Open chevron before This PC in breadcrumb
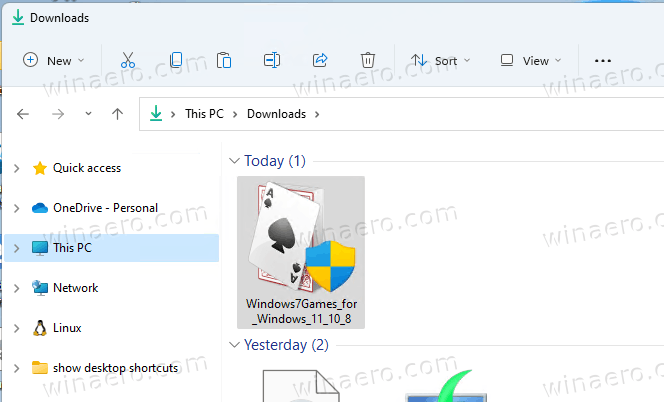This screenshot has width=664, height=402. [173, 114]
